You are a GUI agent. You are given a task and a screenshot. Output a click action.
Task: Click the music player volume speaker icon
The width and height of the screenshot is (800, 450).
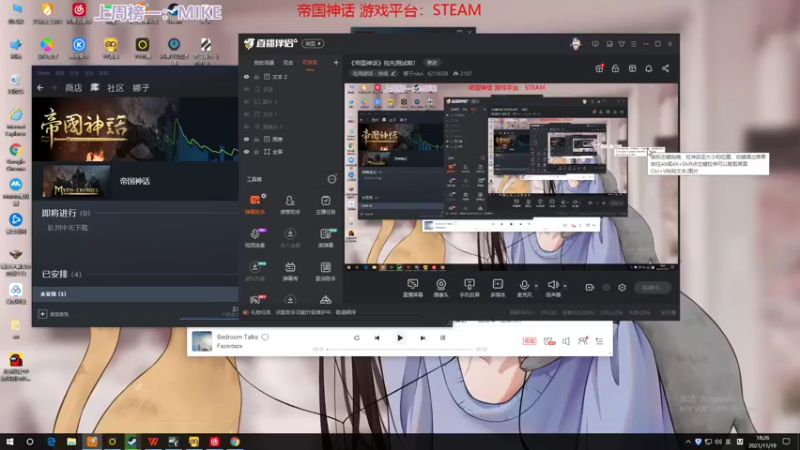(x=566, y=341)
